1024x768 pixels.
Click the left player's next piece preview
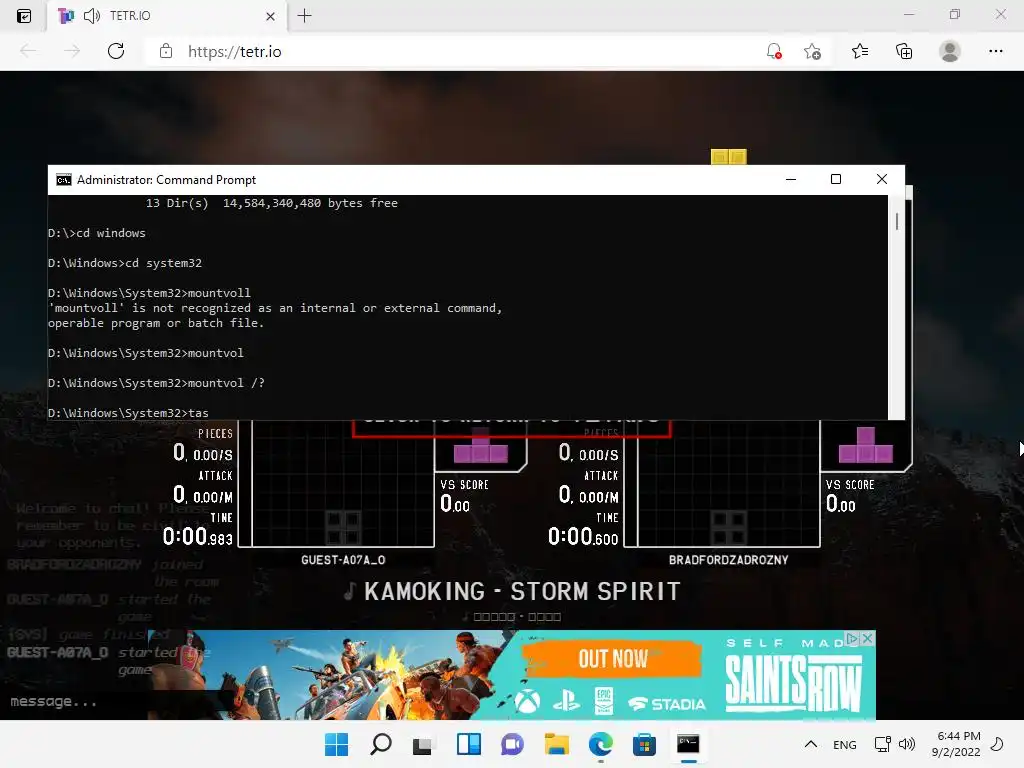(x=481, y=445)
